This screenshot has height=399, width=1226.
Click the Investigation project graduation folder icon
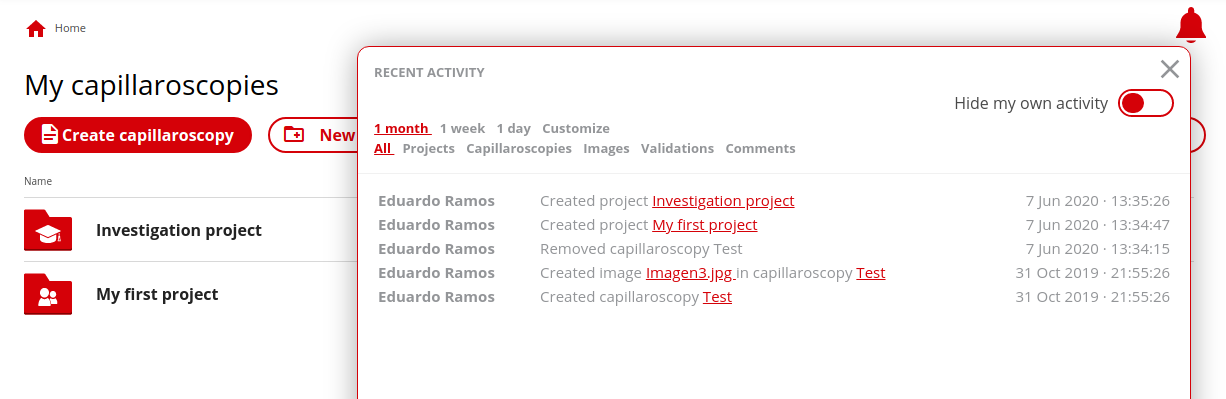click(48, 230)
